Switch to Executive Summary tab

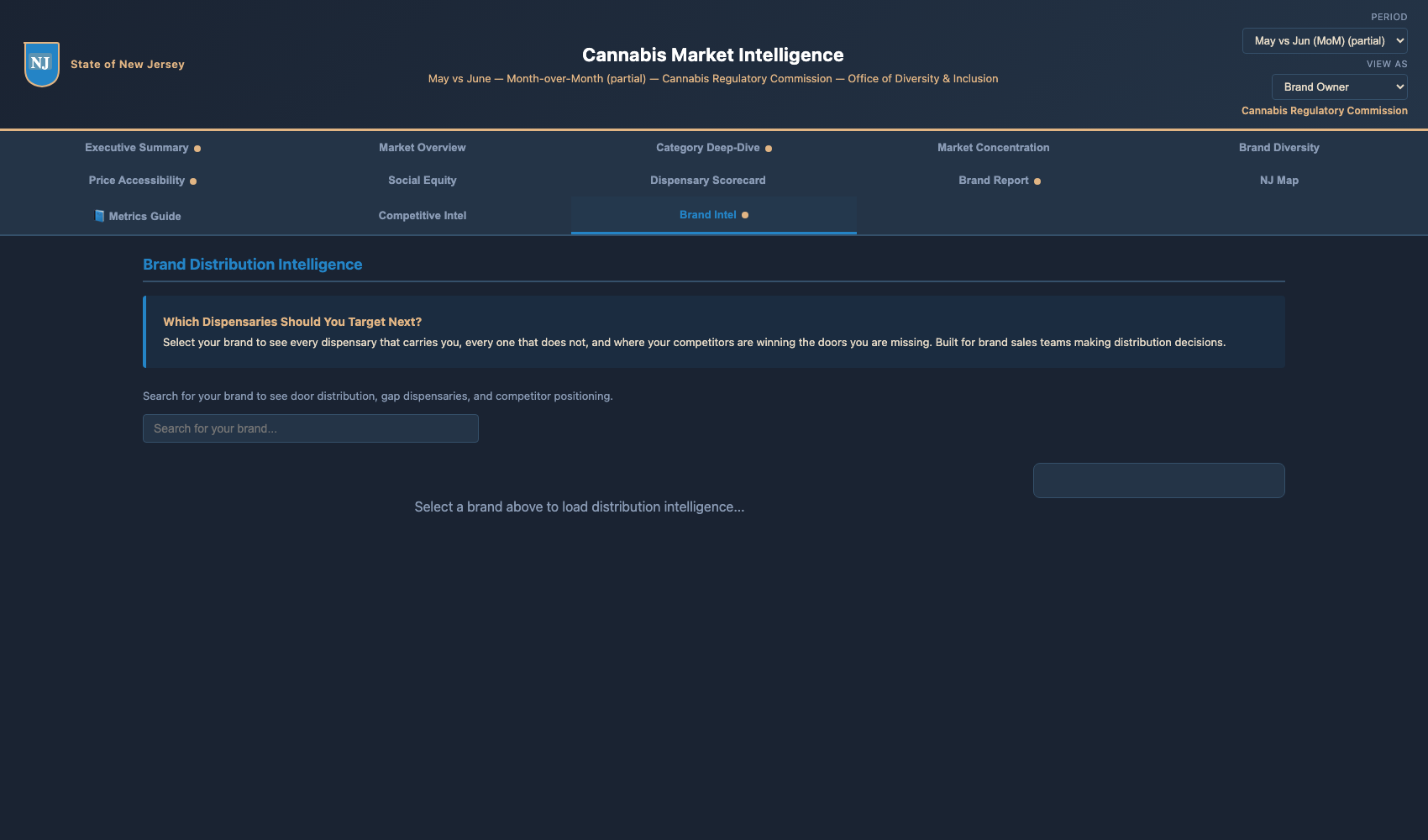tap(143, 148)
